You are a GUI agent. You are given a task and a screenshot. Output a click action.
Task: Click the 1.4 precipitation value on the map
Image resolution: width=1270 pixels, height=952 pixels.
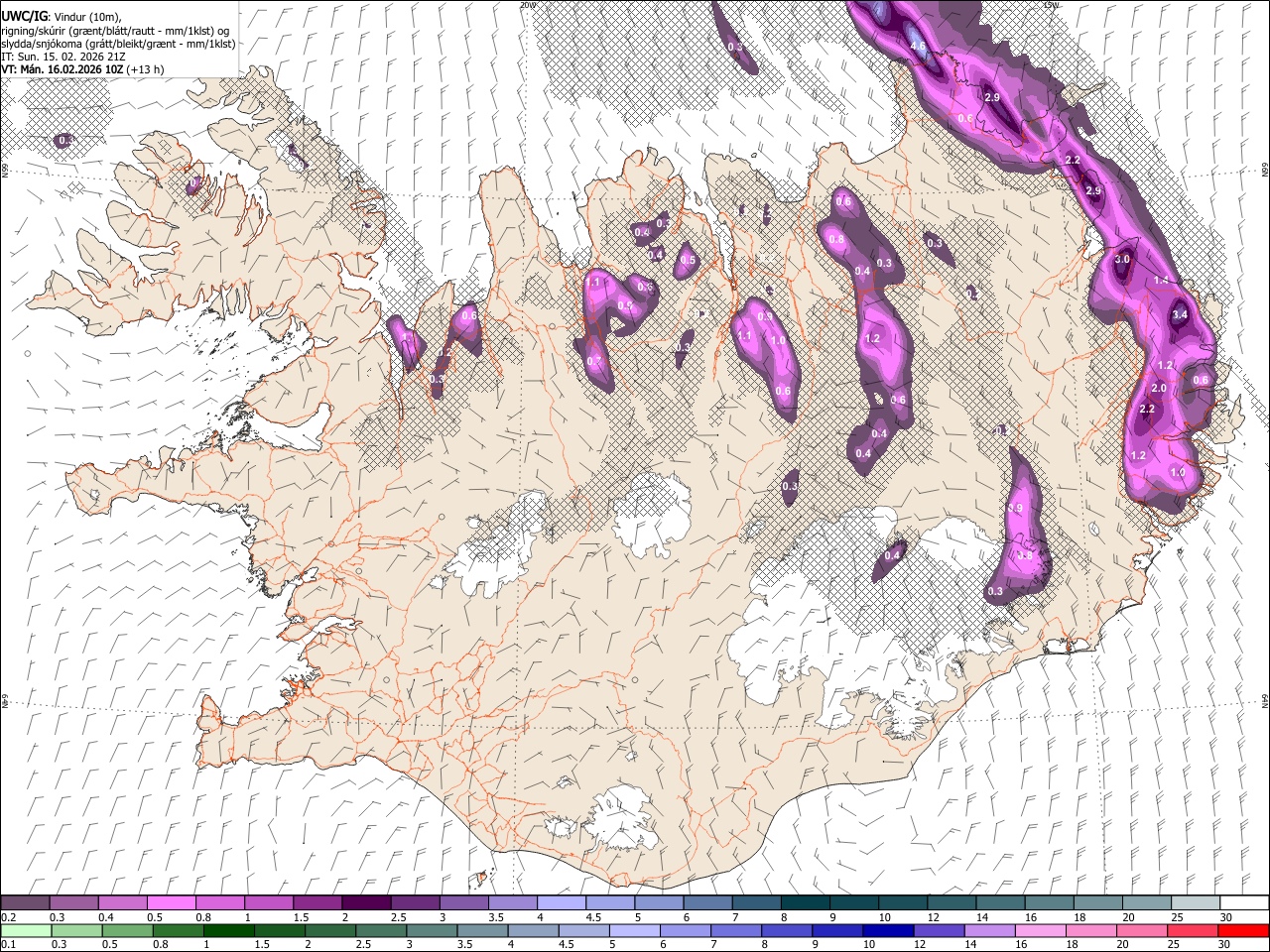coord(1162,281)
